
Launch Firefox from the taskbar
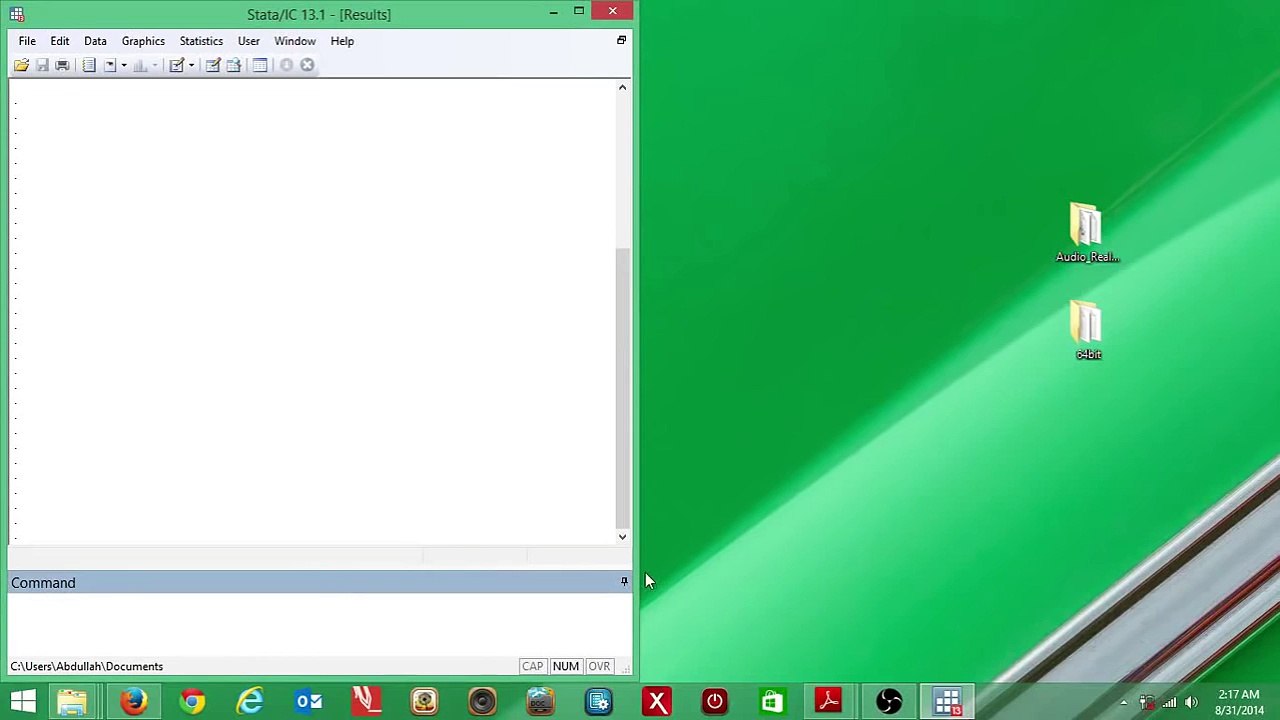tap(133, 701)
